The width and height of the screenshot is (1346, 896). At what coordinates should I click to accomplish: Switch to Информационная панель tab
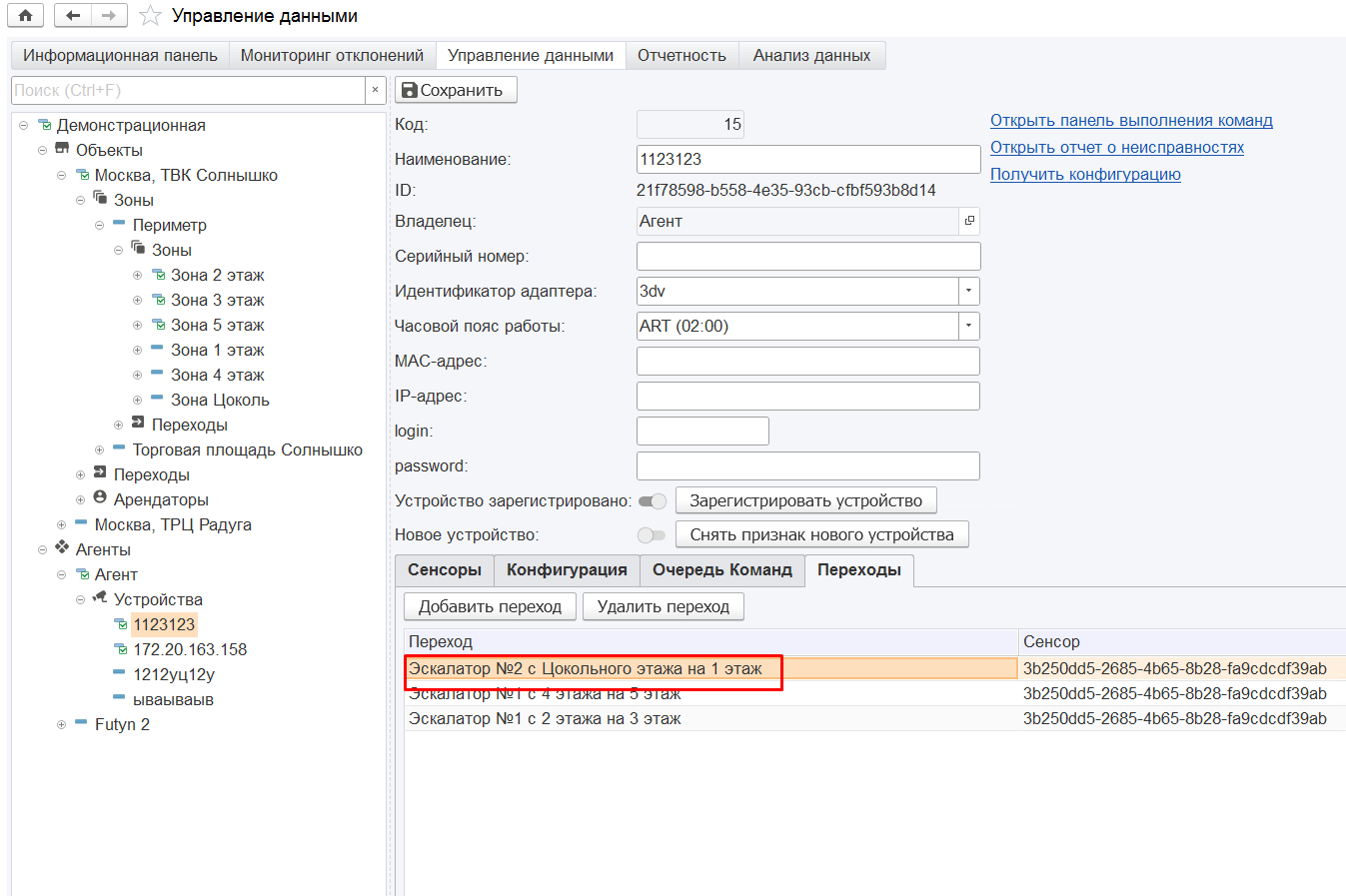(x=120, y=56)
